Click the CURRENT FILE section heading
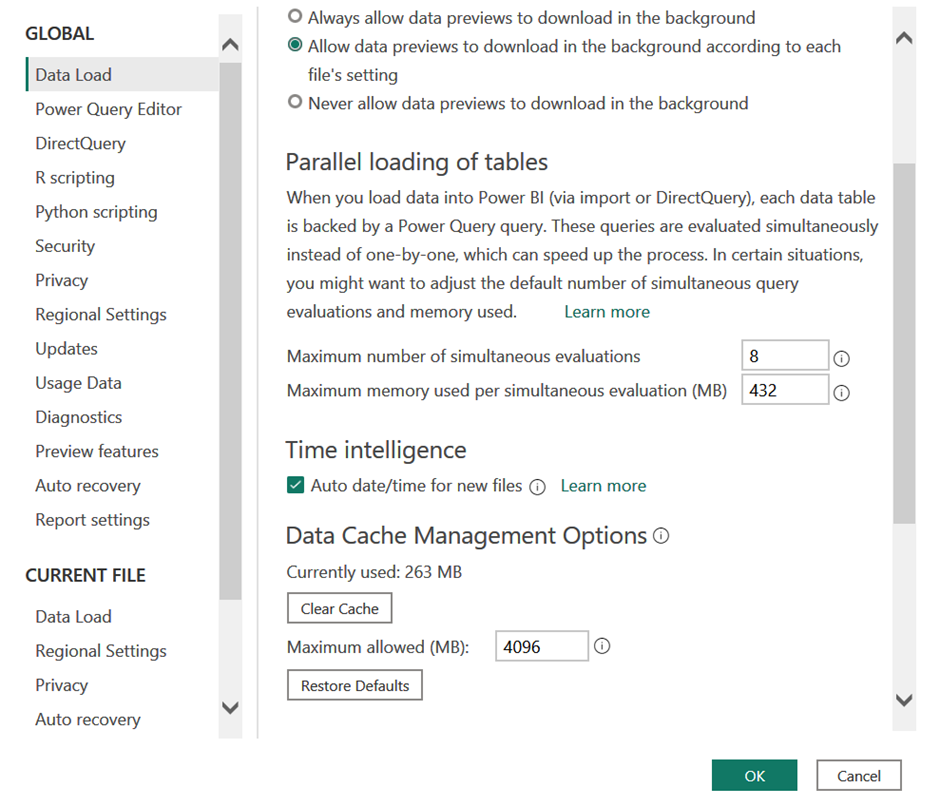 [x=85, y=575]
